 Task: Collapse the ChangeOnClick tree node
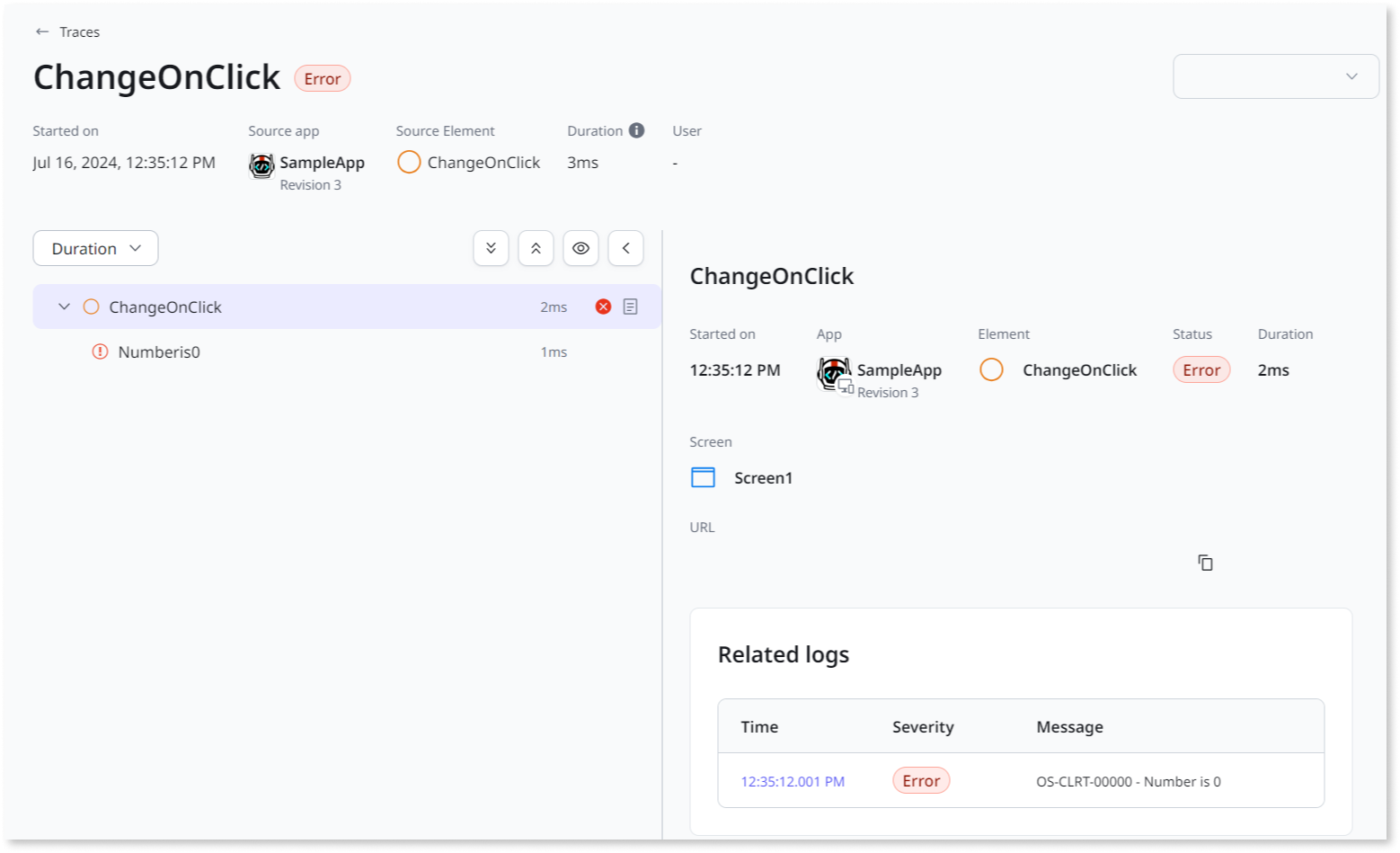(64, 307)
